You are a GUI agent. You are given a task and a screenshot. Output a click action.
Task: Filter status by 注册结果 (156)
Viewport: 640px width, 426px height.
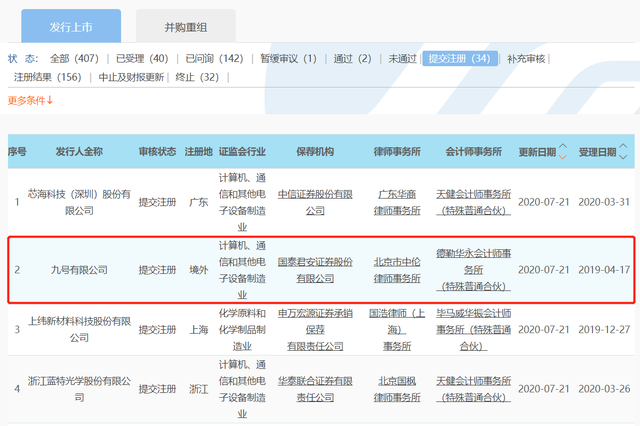[x=48, y=77]
